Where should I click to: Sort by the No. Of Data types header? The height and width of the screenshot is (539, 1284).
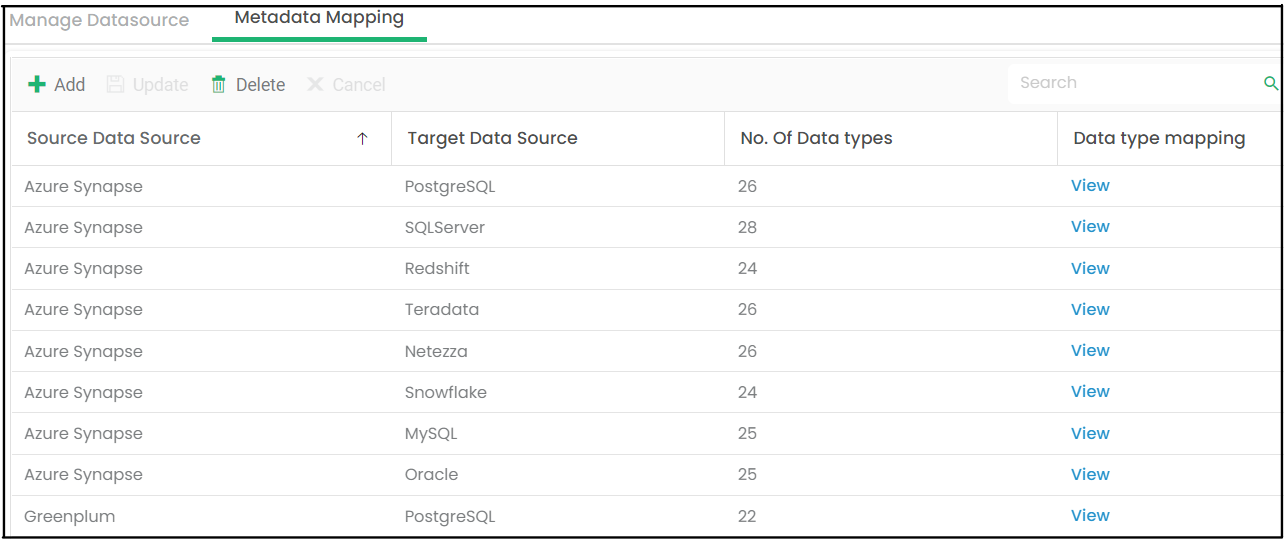coord(816,138)
